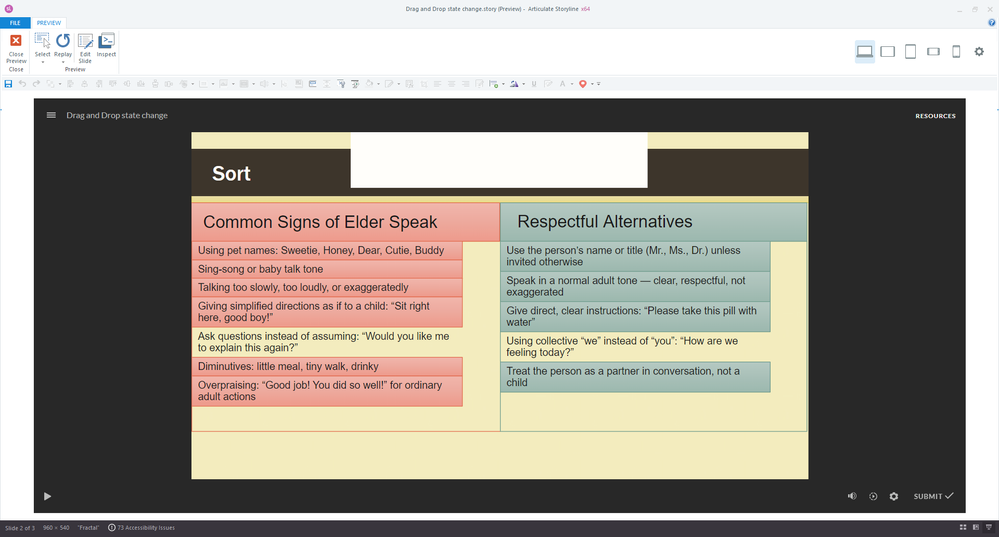Click the Edit Slide icon

coord(85,45)
